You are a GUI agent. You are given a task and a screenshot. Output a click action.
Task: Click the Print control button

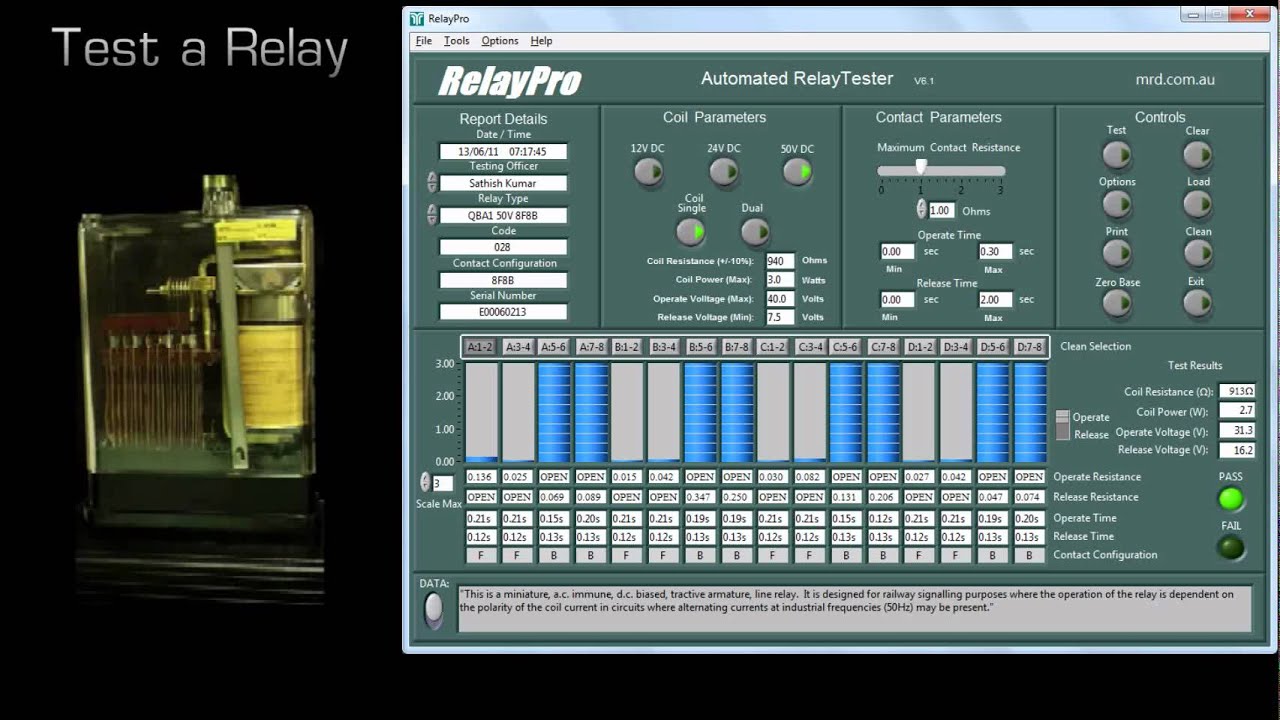click(x=1116, y=254)
